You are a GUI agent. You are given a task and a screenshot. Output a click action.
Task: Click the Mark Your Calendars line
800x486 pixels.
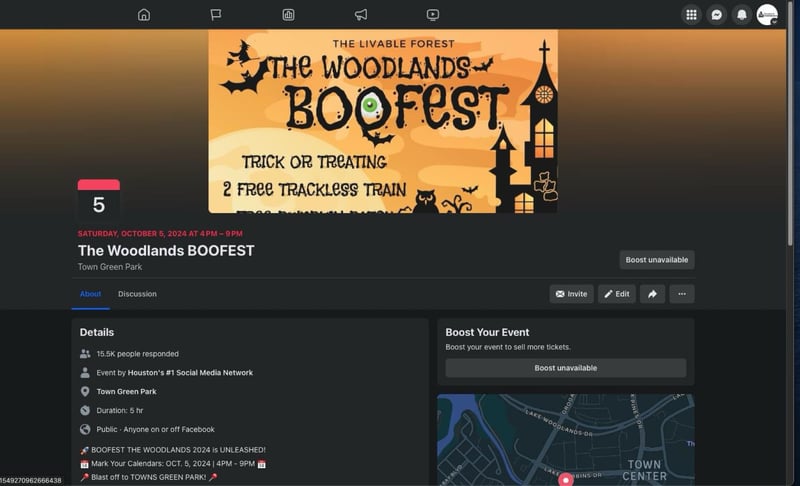(x=173, y=464)
